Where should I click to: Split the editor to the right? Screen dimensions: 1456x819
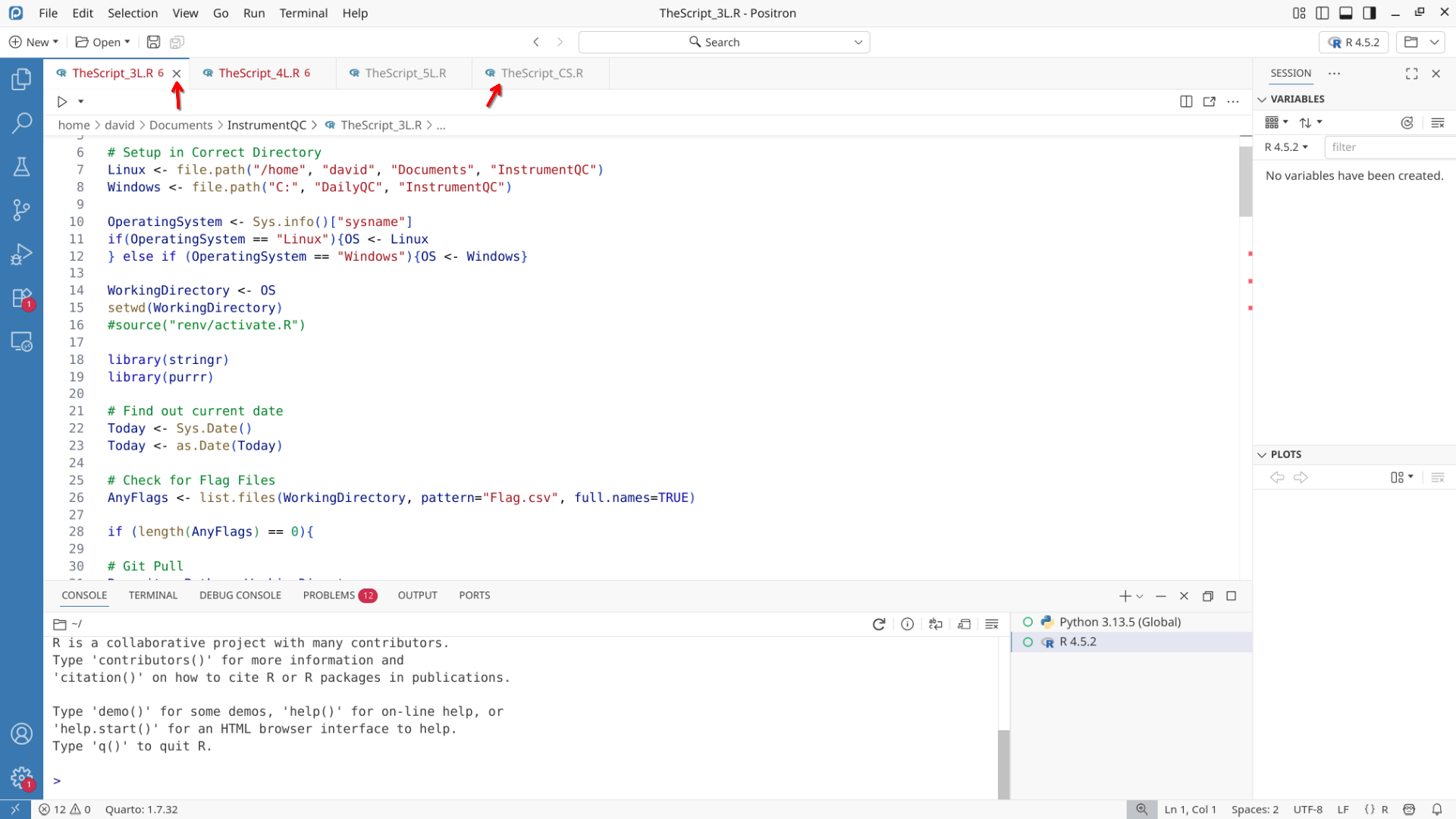coord(1186,102)
